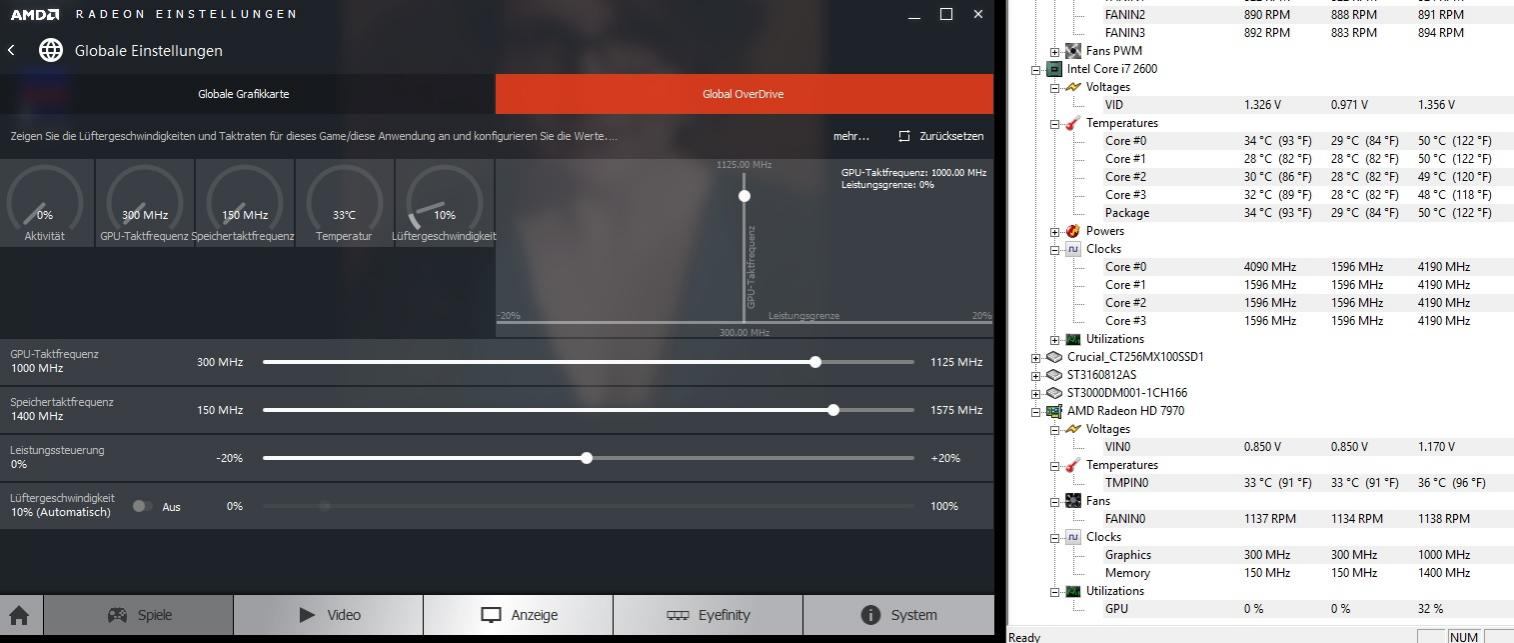The image size is (1514, 643).
Task: Collapse the Intel Core i7 2600 node
Action: [x=1036, y=69]
